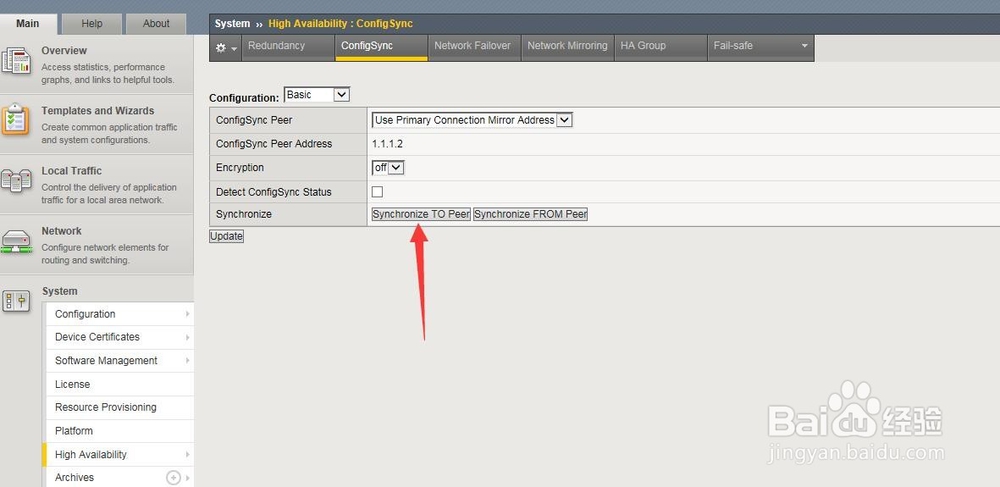
Task: Switch to the Main tab
Action: [x=28, y=24]
